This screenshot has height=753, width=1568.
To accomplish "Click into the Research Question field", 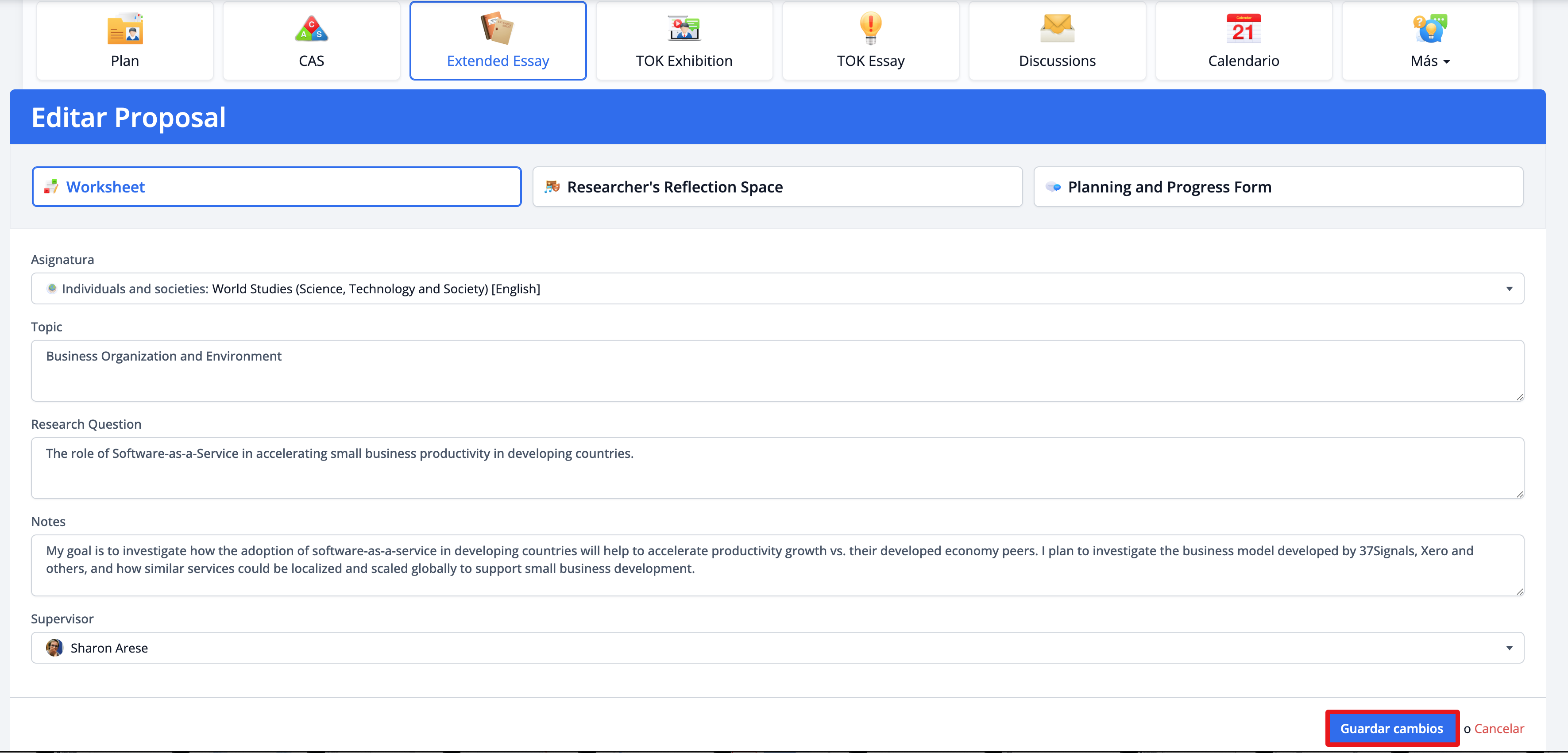I will pyautogui.click(x=777, y=468).
